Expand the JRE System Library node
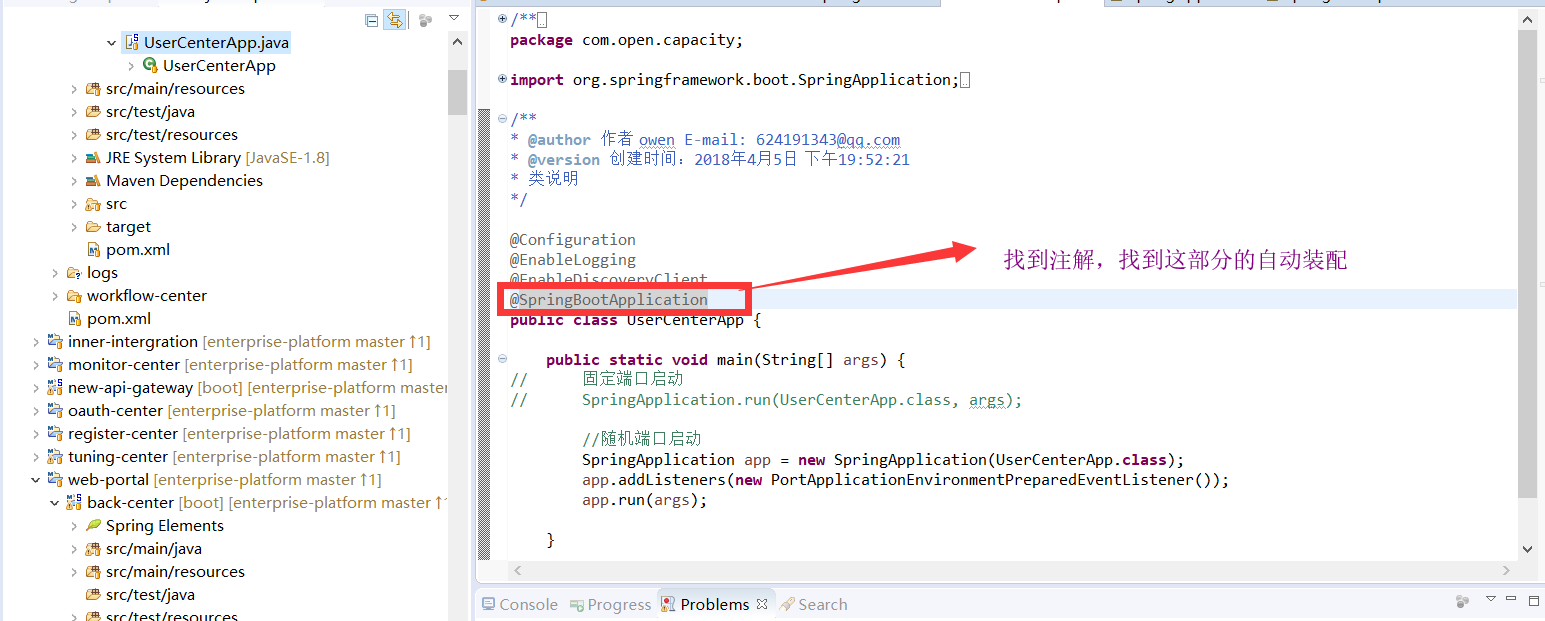 coord(74,158)
